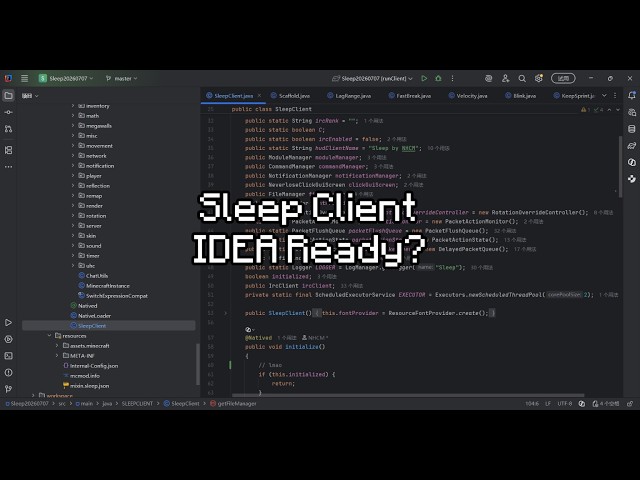Go to next highlighted error arrow
Screen dimensions: 640x480
pos(618,109)
